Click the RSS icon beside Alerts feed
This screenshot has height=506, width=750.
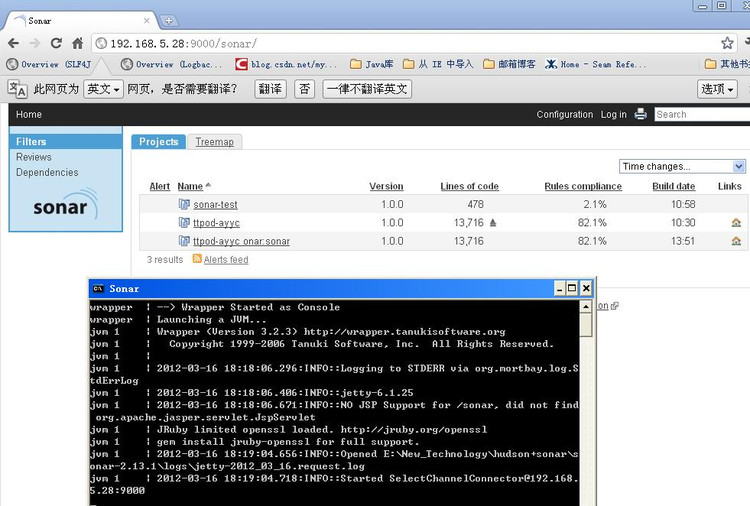197,259
